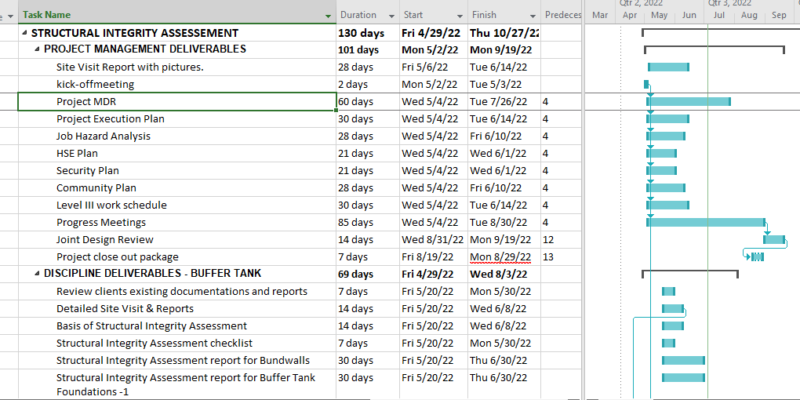Select the Security Plan start date cell
This screenshot has height=400, width=800.
[432, 171]
